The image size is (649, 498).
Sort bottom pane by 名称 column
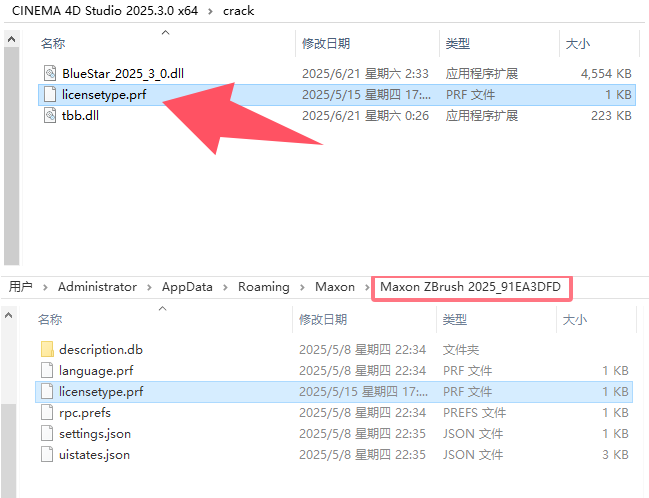tap(50, 319)
